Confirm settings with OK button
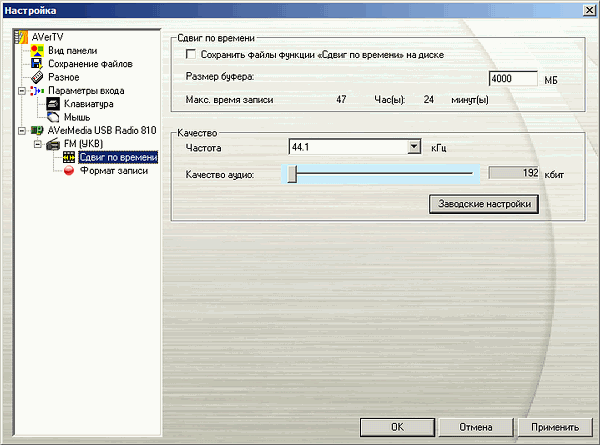Image resolution: width=600 pixels, height=445 pixels. 397,427
